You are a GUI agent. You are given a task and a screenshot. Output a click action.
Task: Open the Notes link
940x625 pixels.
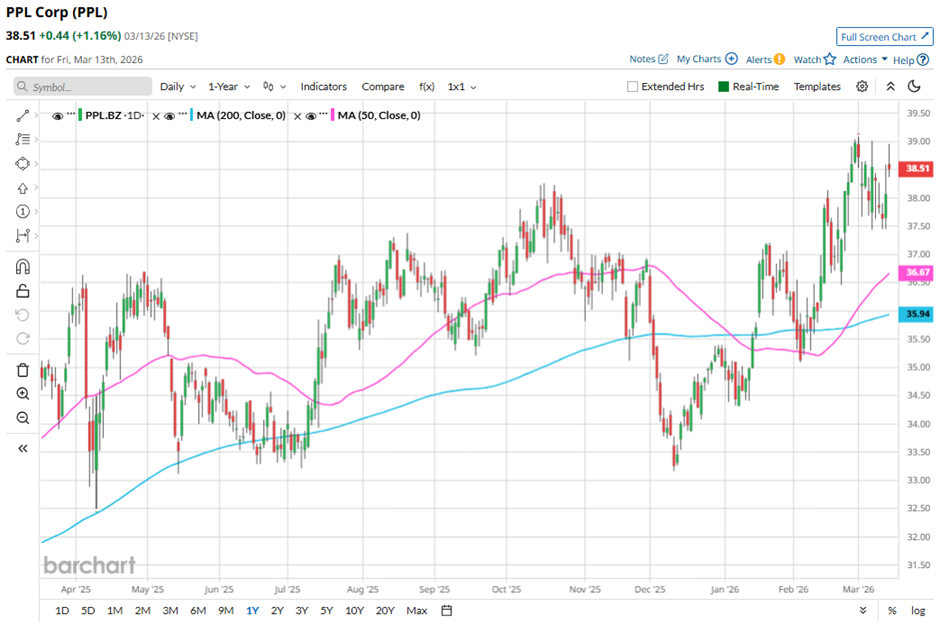649,60
